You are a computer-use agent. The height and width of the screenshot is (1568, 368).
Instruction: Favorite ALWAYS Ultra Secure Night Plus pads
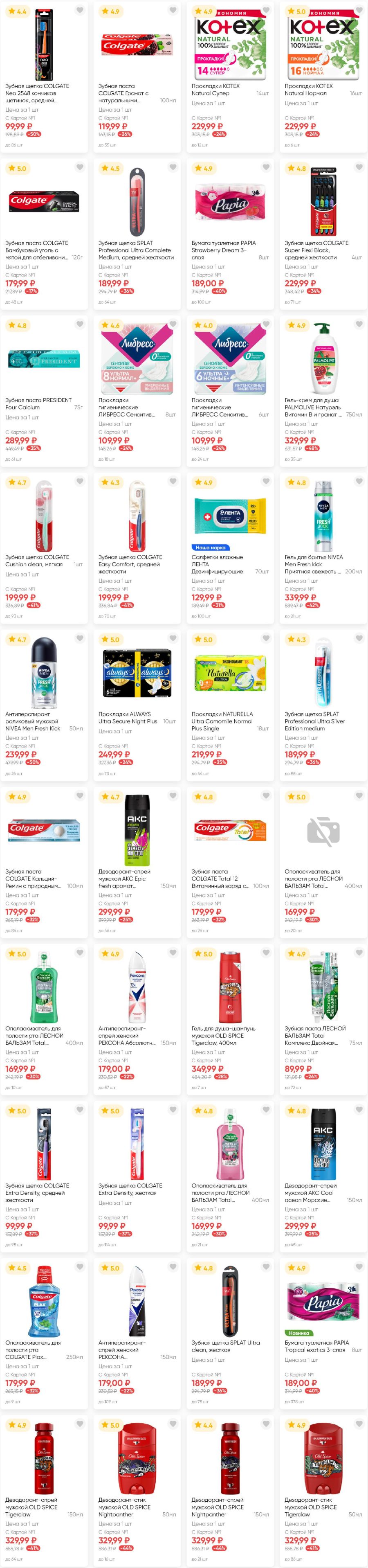(173, 638)
